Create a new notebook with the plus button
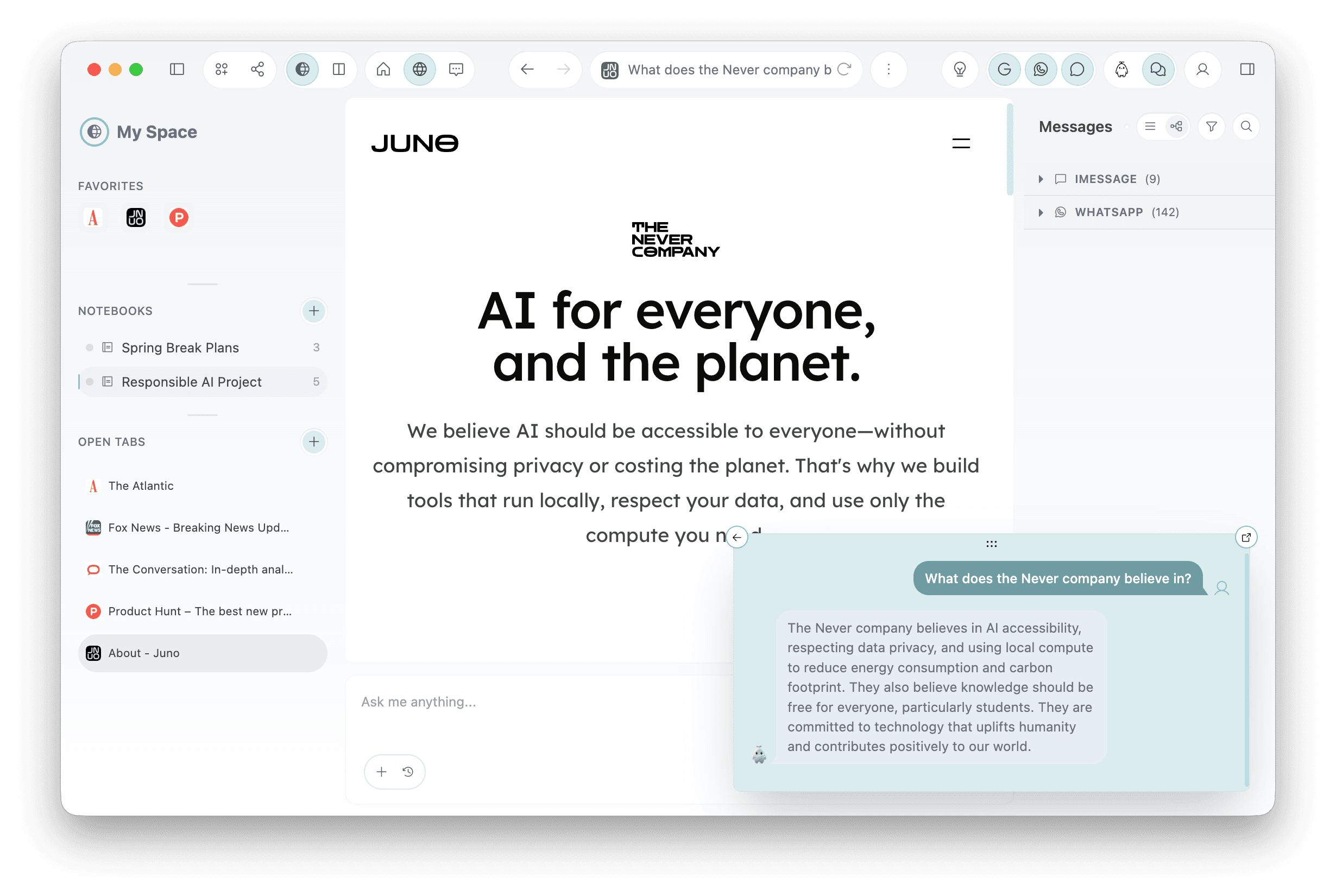The image size is (1336, 896). [x=314, y=311]
